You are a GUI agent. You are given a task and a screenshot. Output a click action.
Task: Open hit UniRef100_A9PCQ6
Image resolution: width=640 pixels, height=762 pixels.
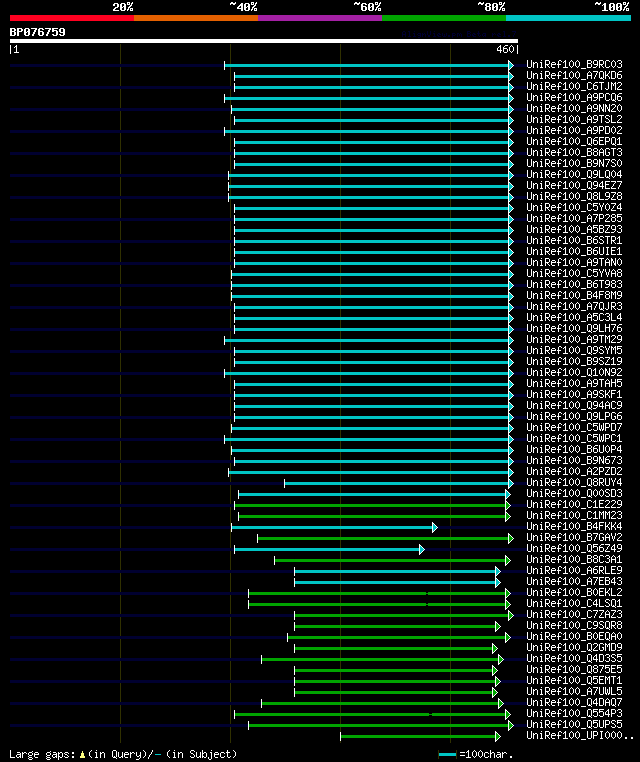[574, 97]
